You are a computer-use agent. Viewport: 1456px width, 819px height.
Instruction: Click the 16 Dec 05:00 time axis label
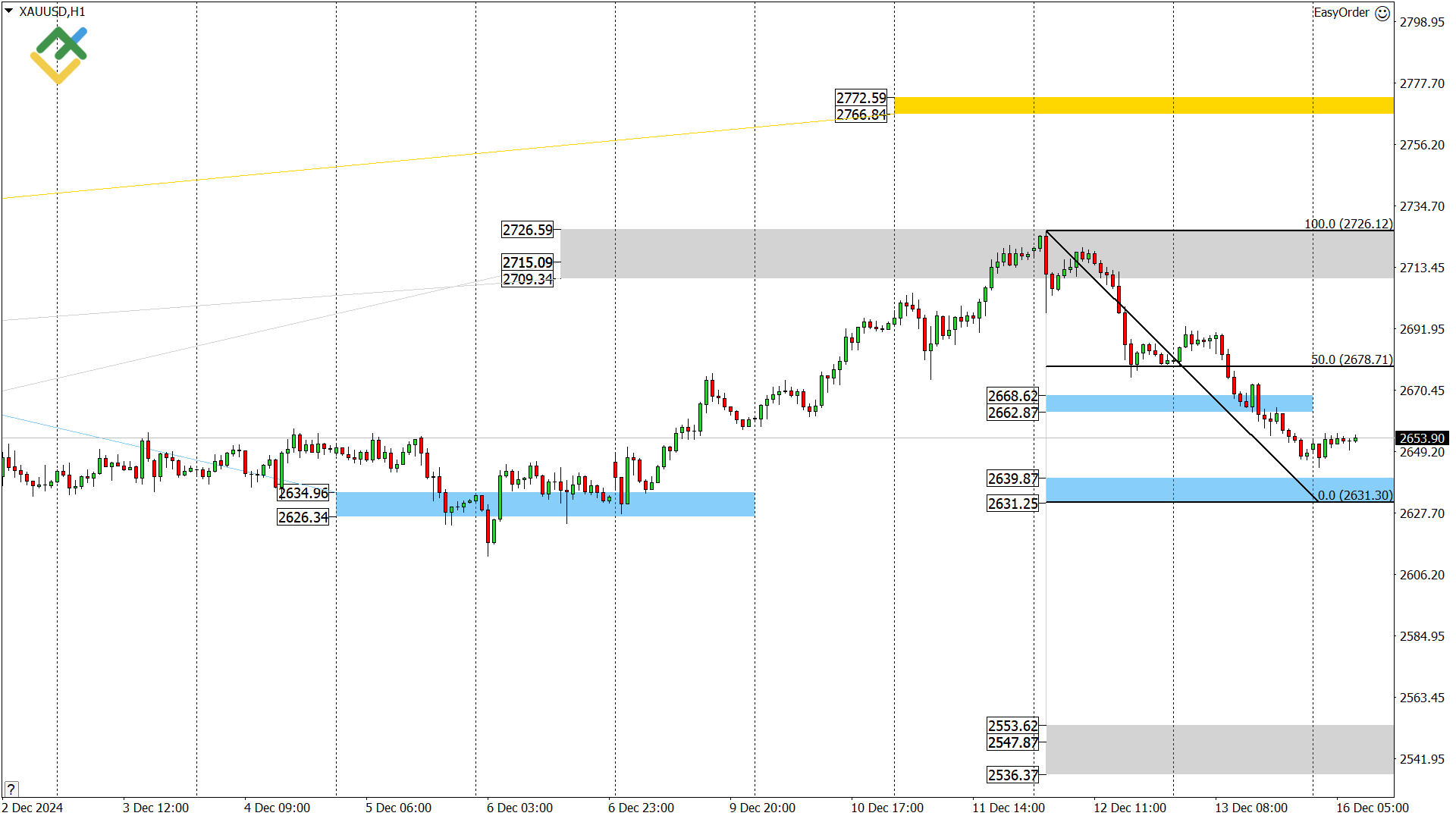[x=1372, y=808]
